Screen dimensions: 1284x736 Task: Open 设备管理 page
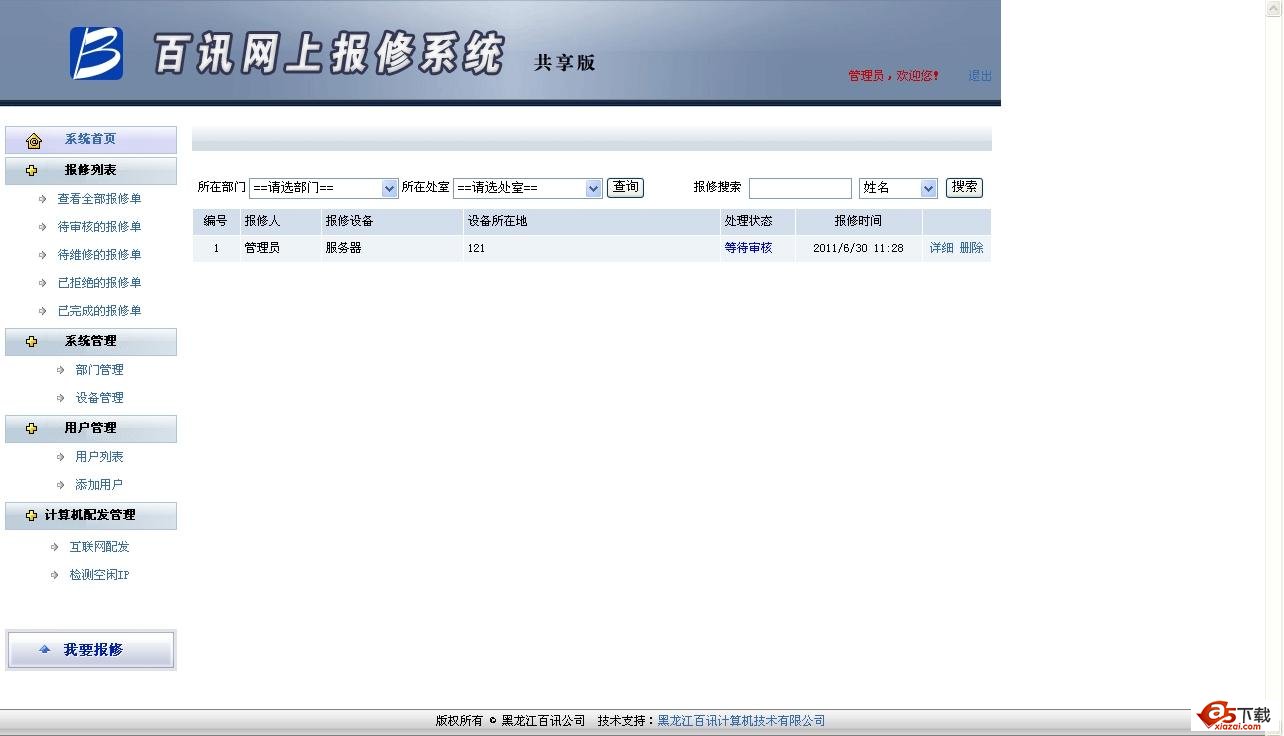coord(99,398)
